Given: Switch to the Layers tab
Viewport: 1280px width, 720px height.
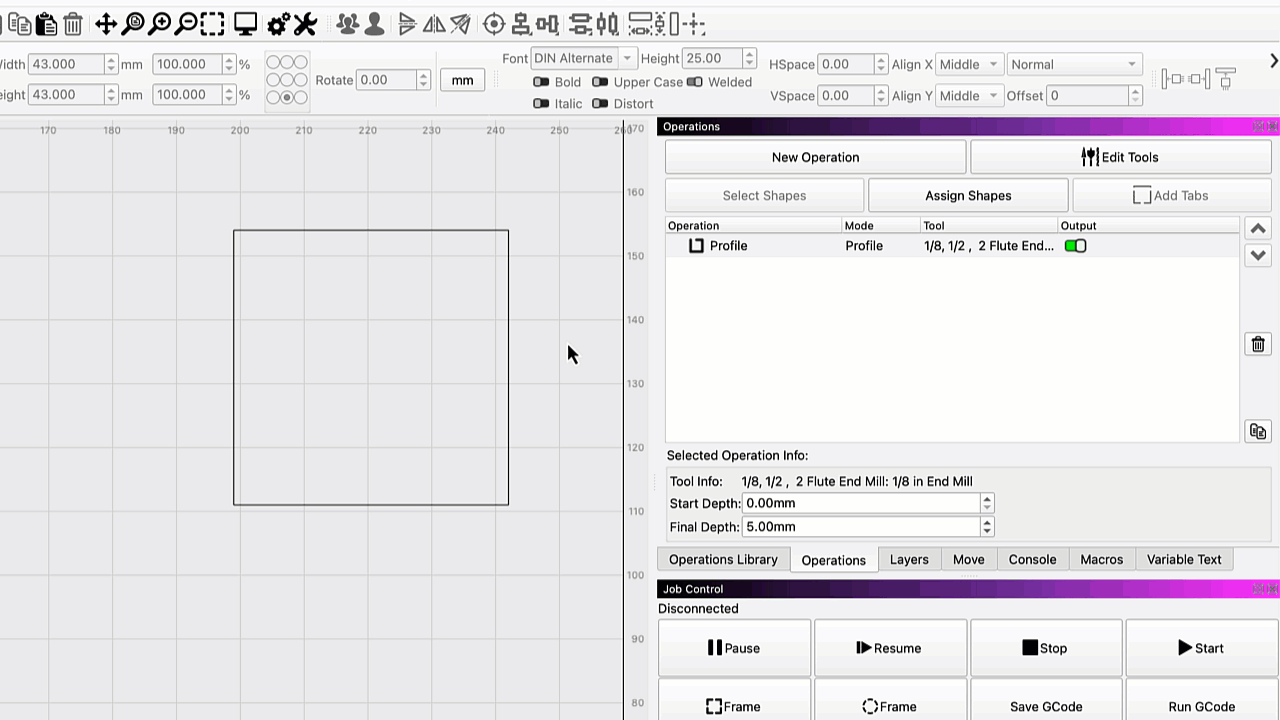Looking at the screenshot, I should [x=909, y=560].
